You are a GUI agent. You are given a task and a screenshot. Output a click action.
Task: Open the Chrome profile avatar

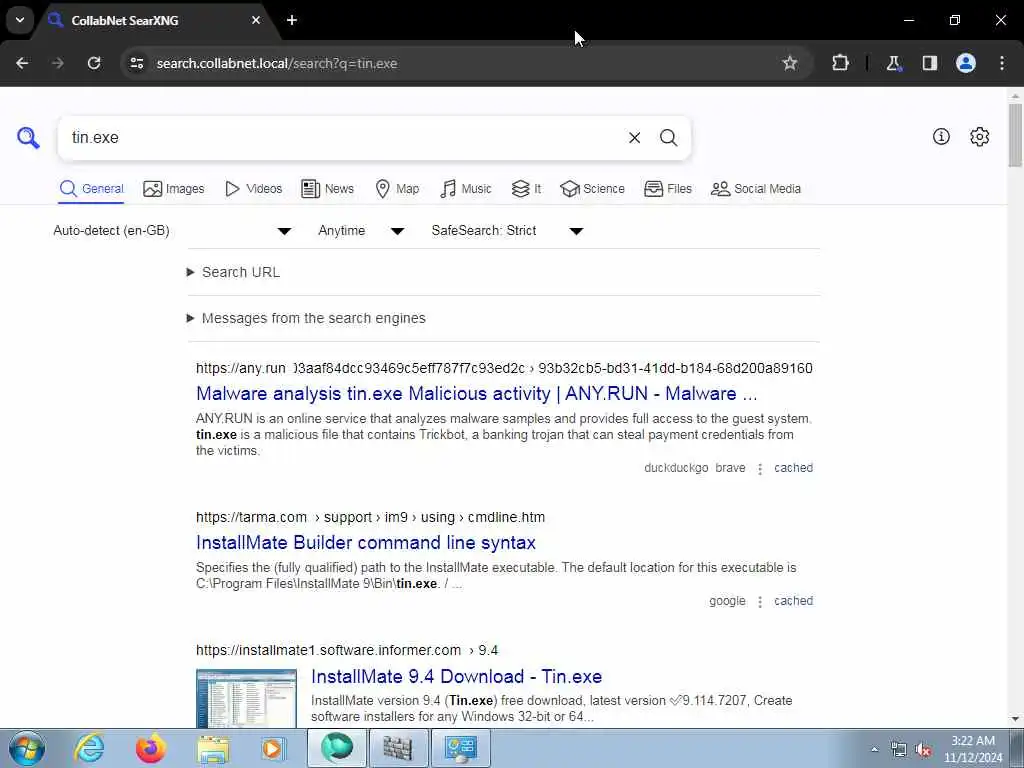(x=966, y=63)
